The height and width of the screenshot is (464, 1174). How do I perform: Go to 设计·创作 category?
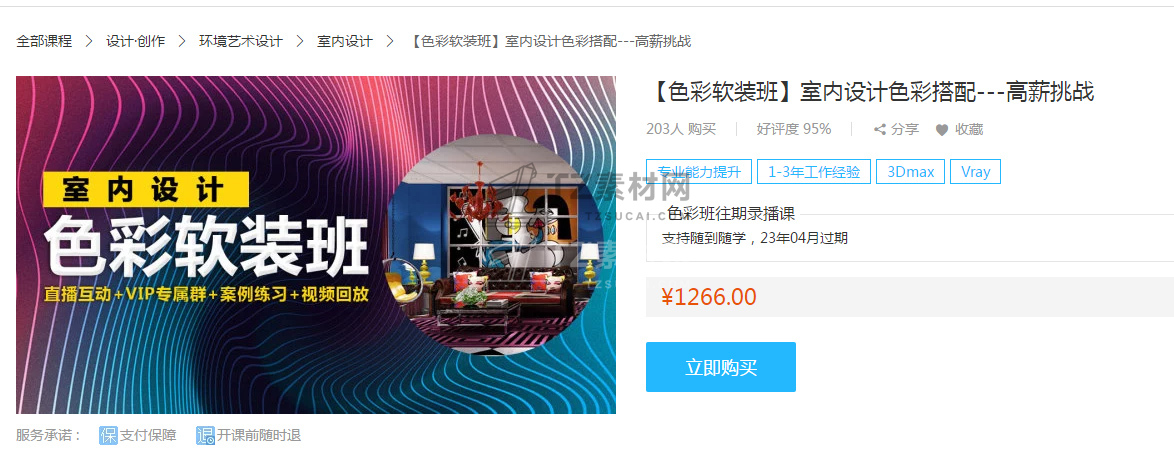[136, 41]
